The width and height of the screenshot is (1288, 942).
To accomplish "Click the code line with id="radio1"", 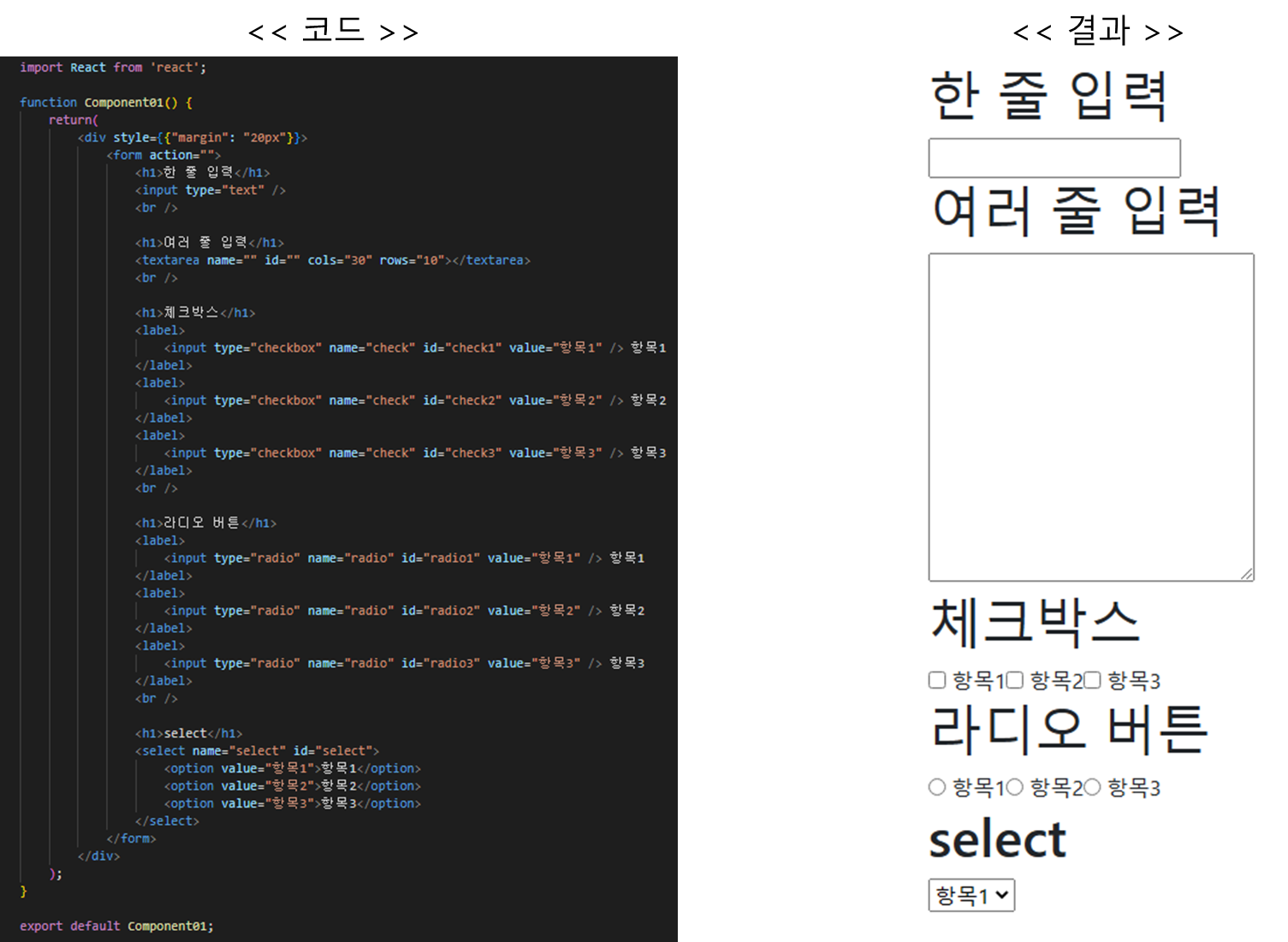I will pos(405,558).
